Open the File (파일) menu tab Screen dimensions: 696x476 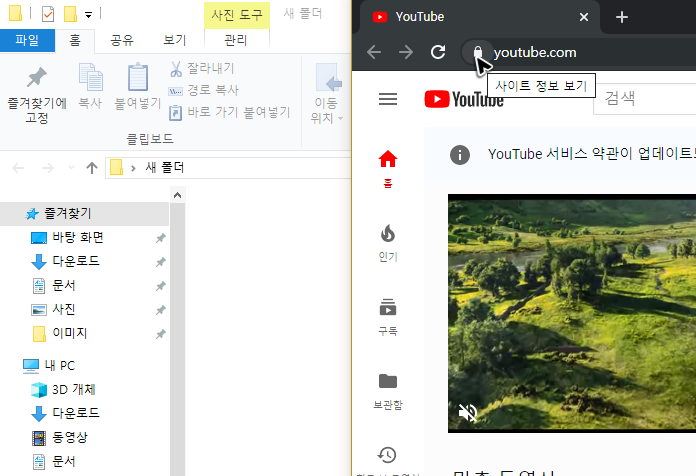click(x=27, y=40)
